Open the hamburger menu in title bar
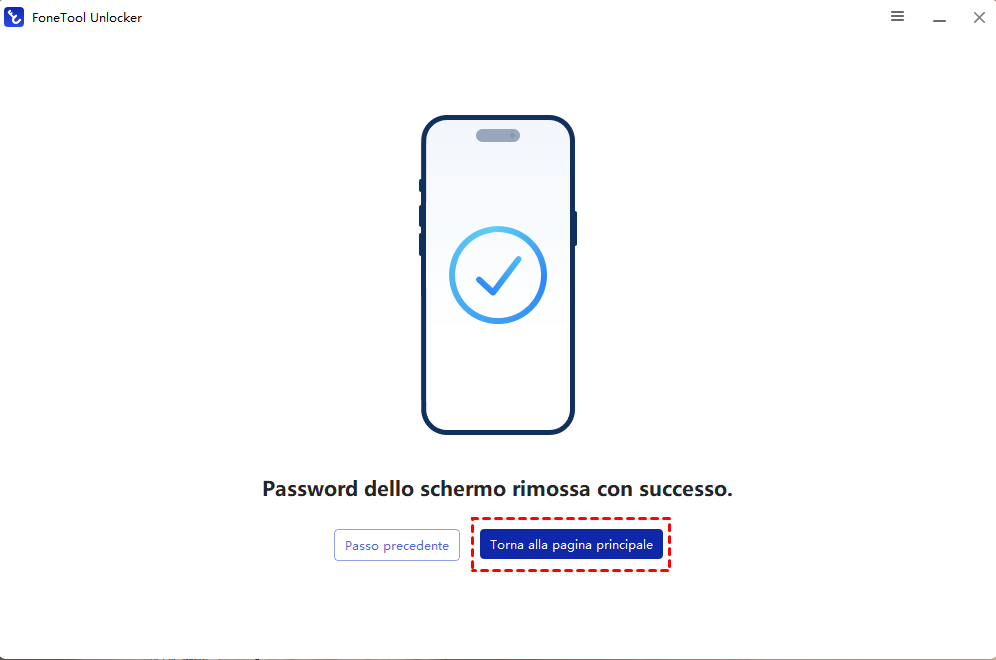 pyautogui.click(x=897, y=17)
